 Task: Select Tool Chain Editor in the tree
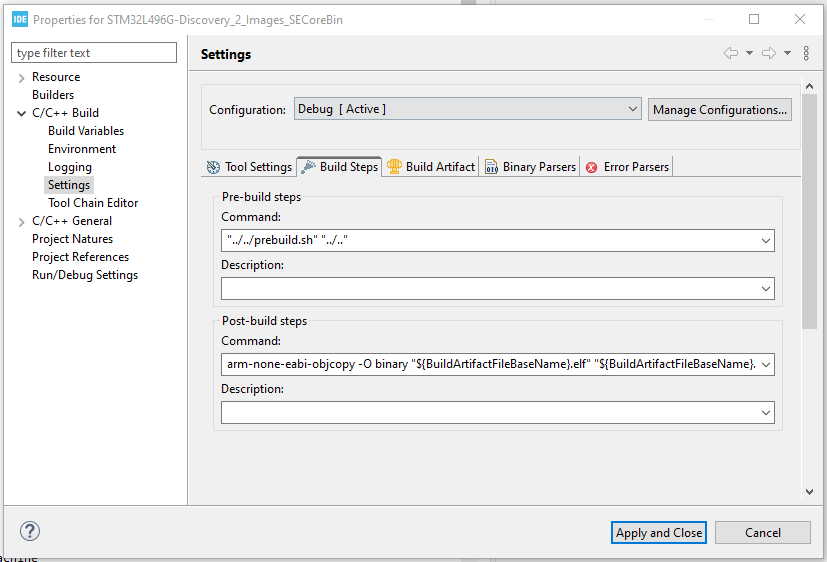click(x=93, y=203)
